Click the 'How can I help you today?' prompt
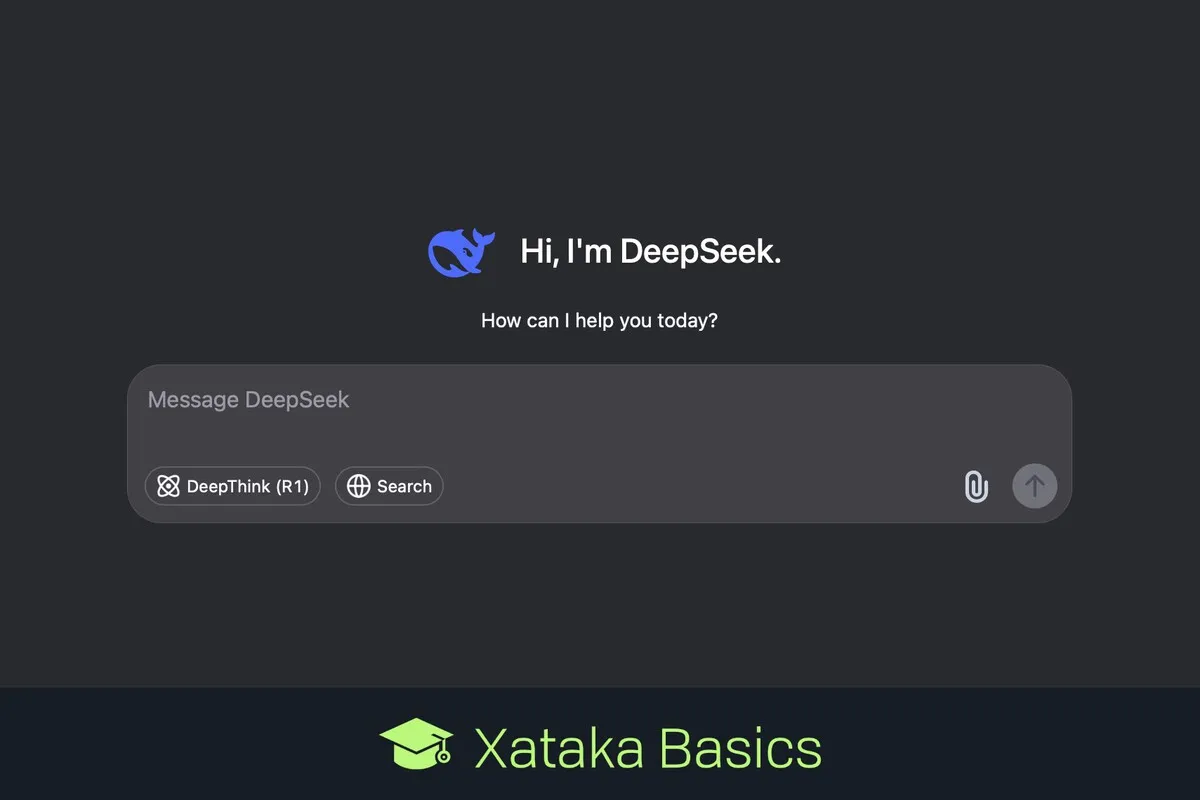Viewport: 1200px width, 800px height. click(599, 320)
